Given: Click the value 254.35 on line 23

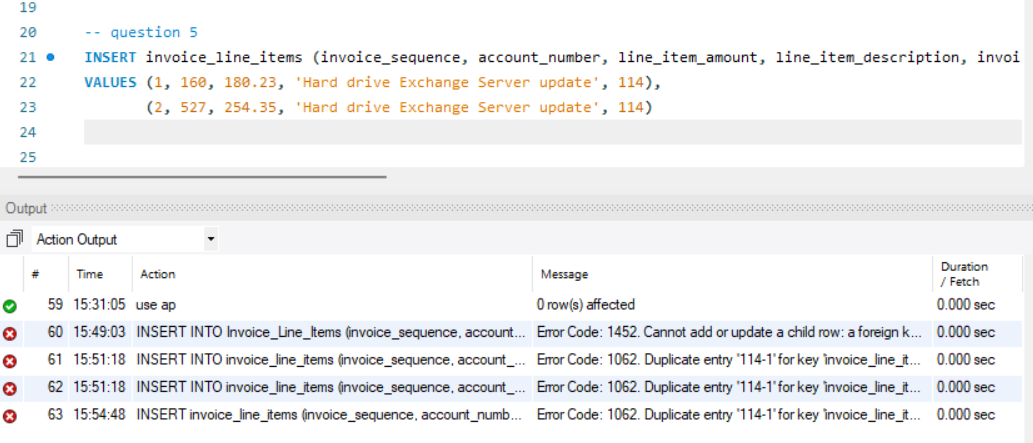Looking at the screenshot, I should tap(250, 107).
